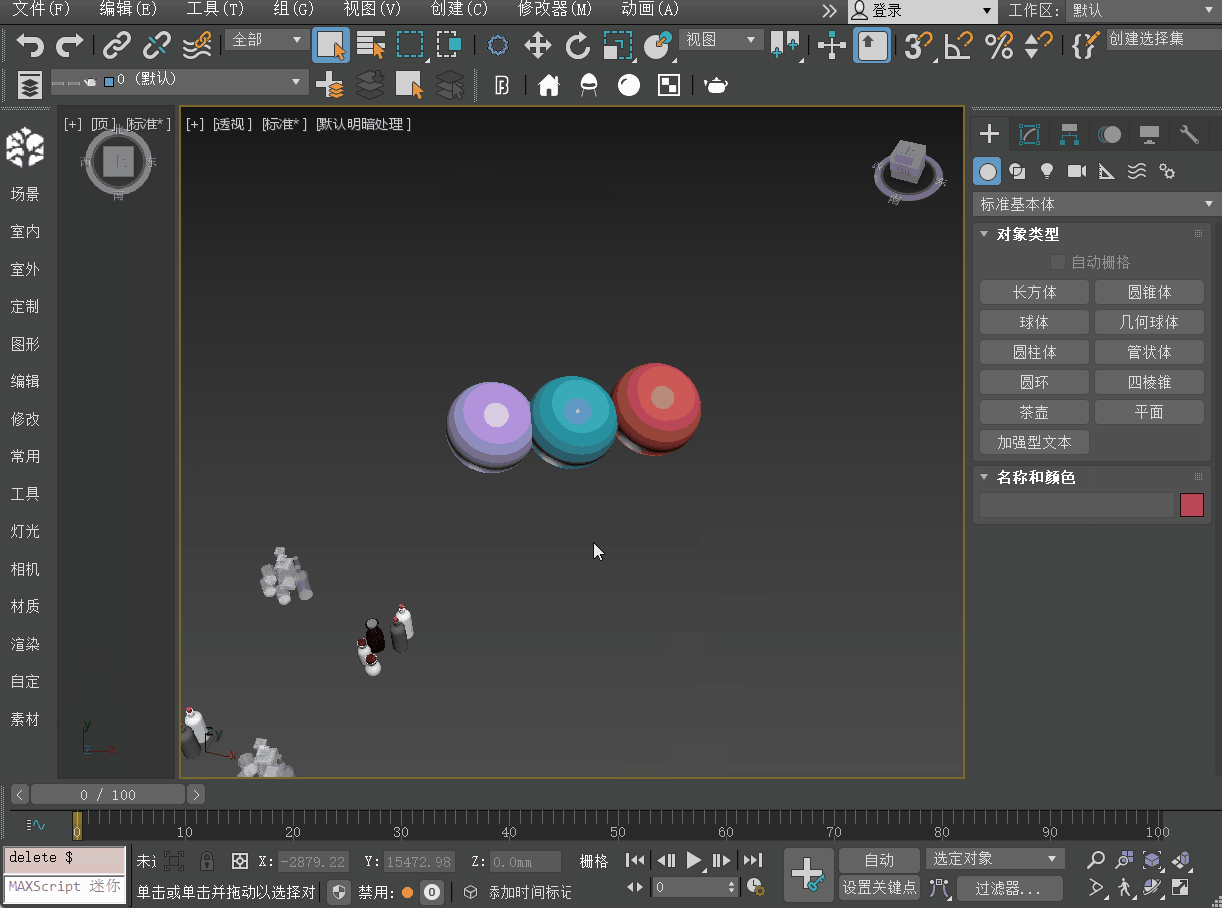The image size is (1222, 908).
Task: Click the timeline at frame 50
Action: pyautogui.click(x=618, y=825)
